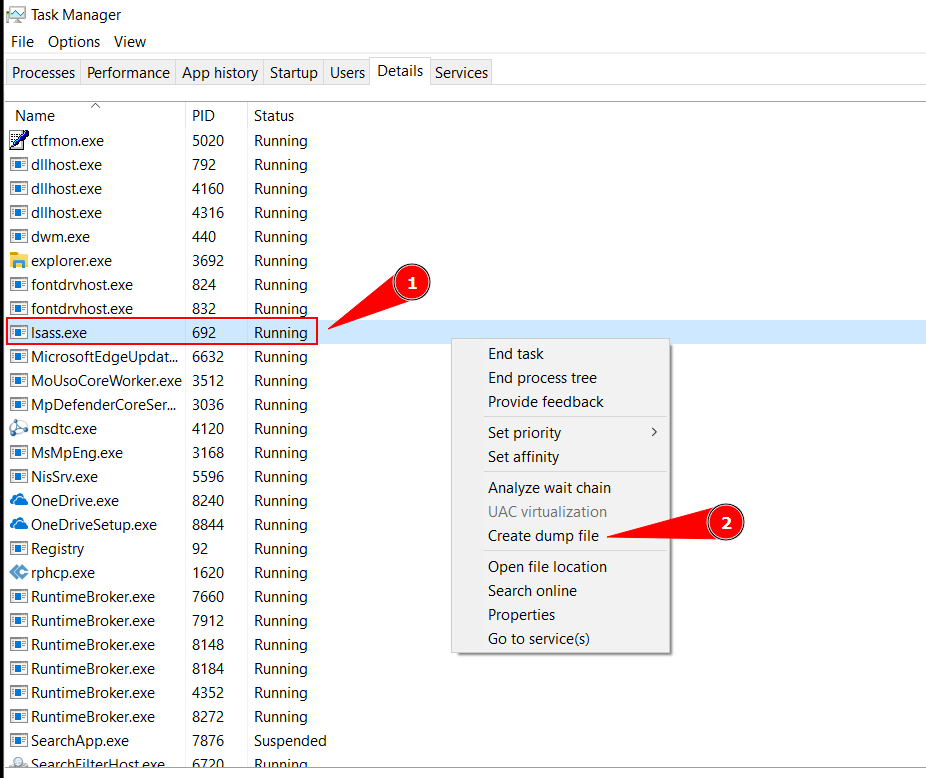The width and height of the screenshot is (926, 778).
Task: Click the OneDrive.exe cloud icon
Action: point(19,500)
